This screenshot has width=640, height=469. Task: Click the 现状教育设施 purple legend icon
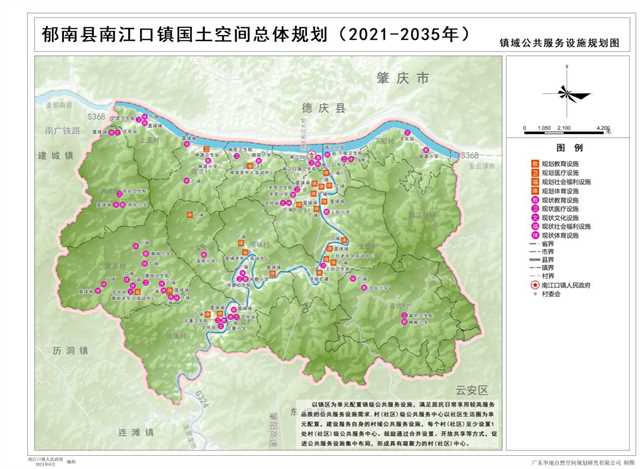(534, 199)
